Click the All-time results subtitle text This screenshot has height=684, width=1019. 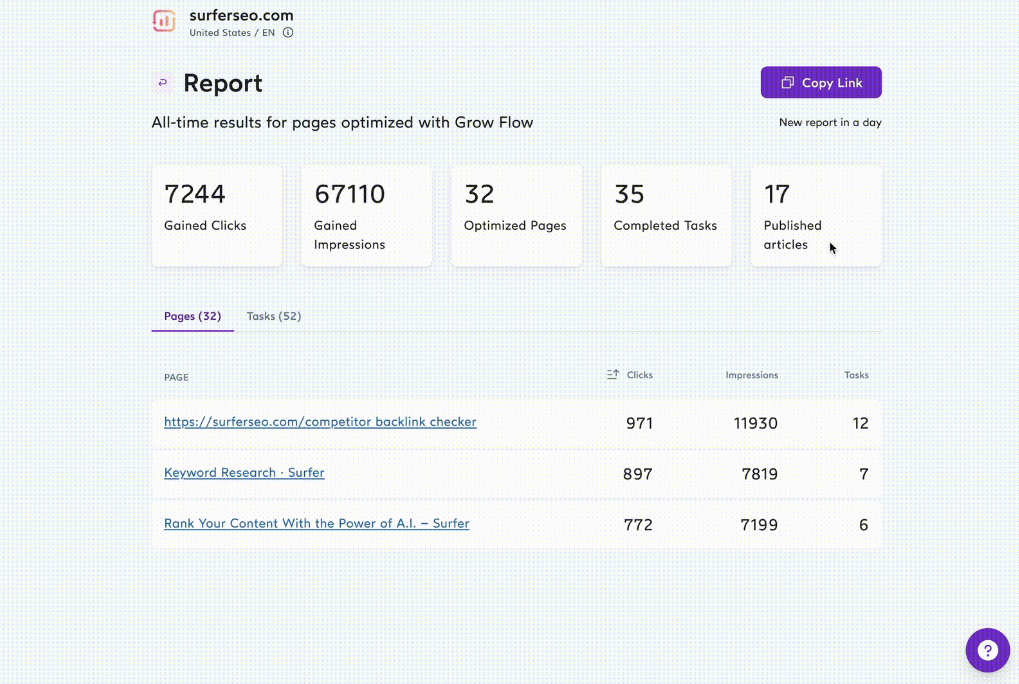tap(342, 122)
